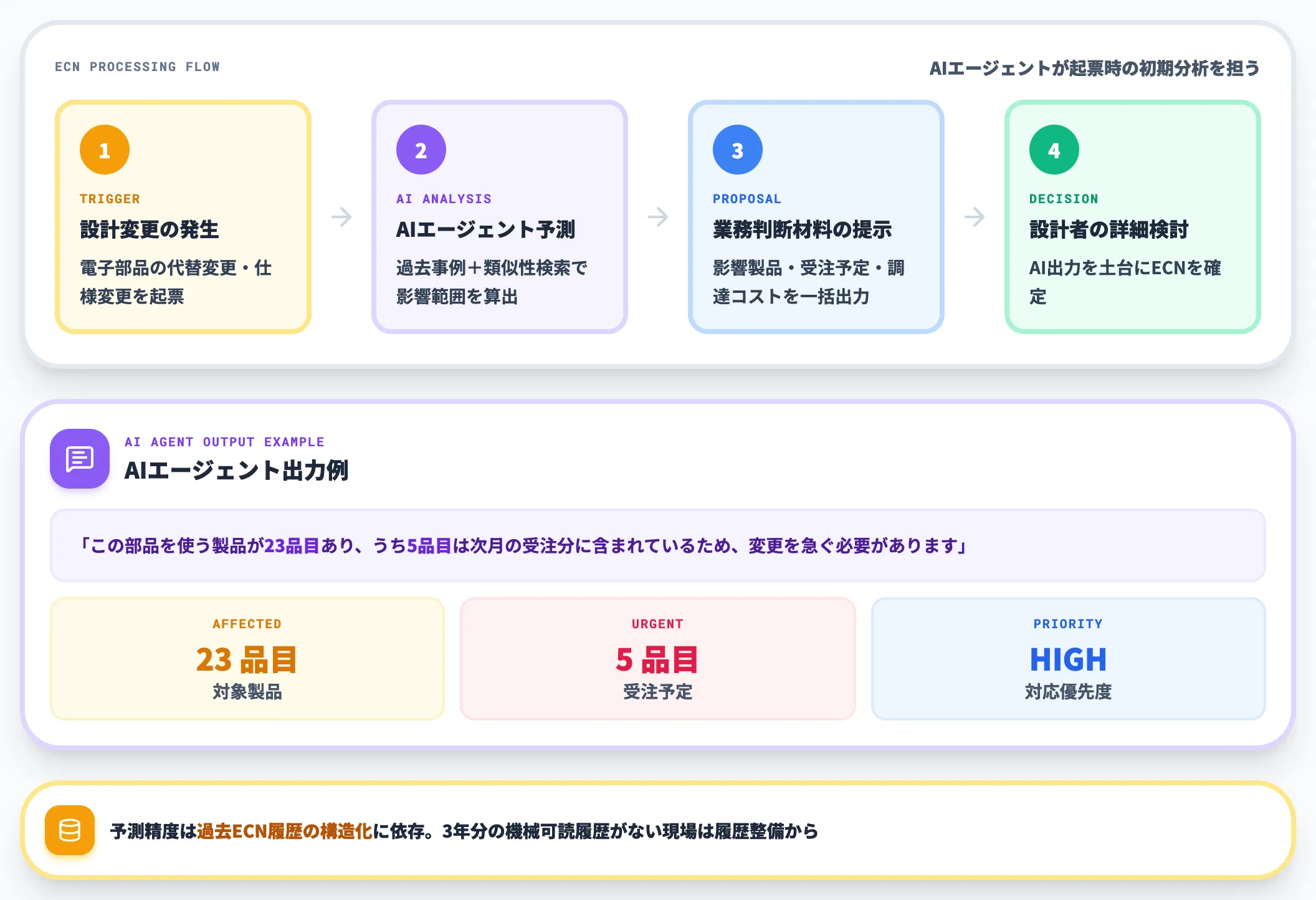Click the purple chat message icon
The width and height of the screenshot is (1316, 900).
[x=80, y=459]
